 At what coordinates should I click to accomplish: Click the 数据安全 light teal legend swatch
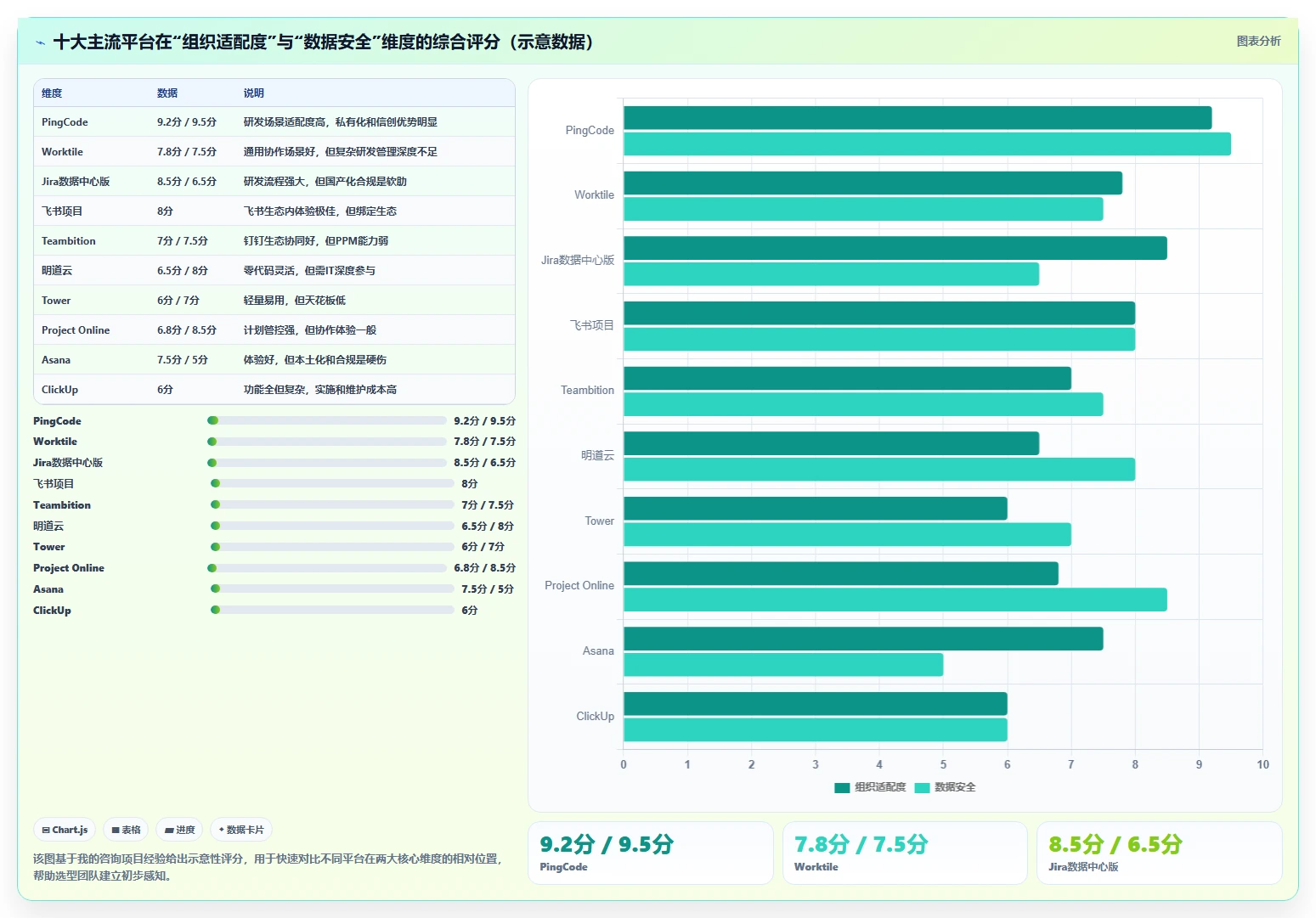point(922,788)
